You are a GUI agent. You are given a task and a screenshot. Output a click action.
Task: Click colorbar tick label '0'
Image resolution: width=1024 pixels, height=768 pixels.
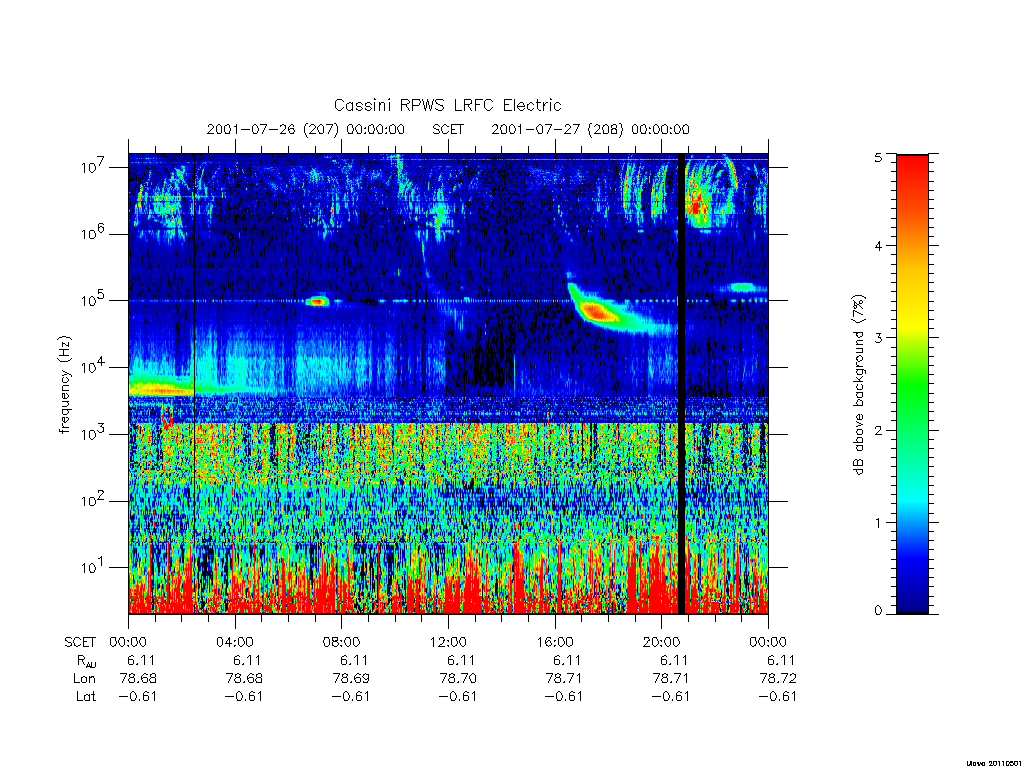tap(878, 610)
